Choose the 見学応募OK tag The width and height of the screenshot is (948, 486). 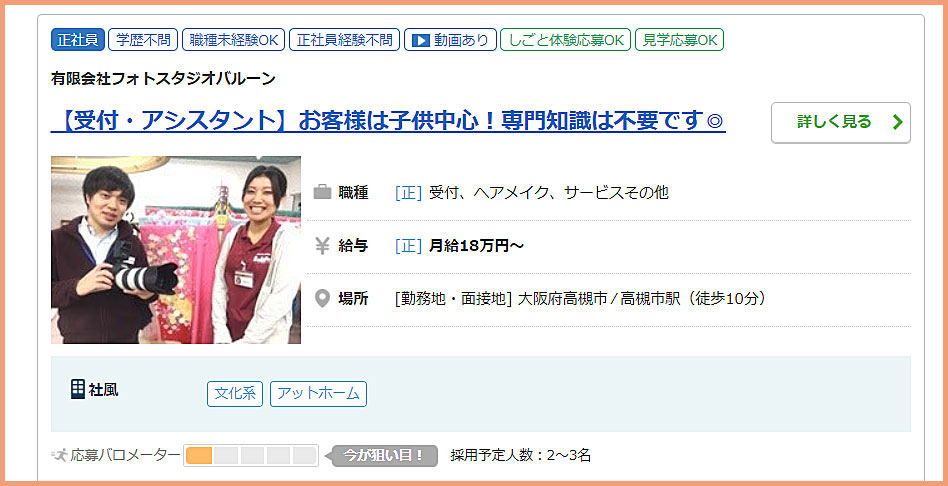point(679,40)
